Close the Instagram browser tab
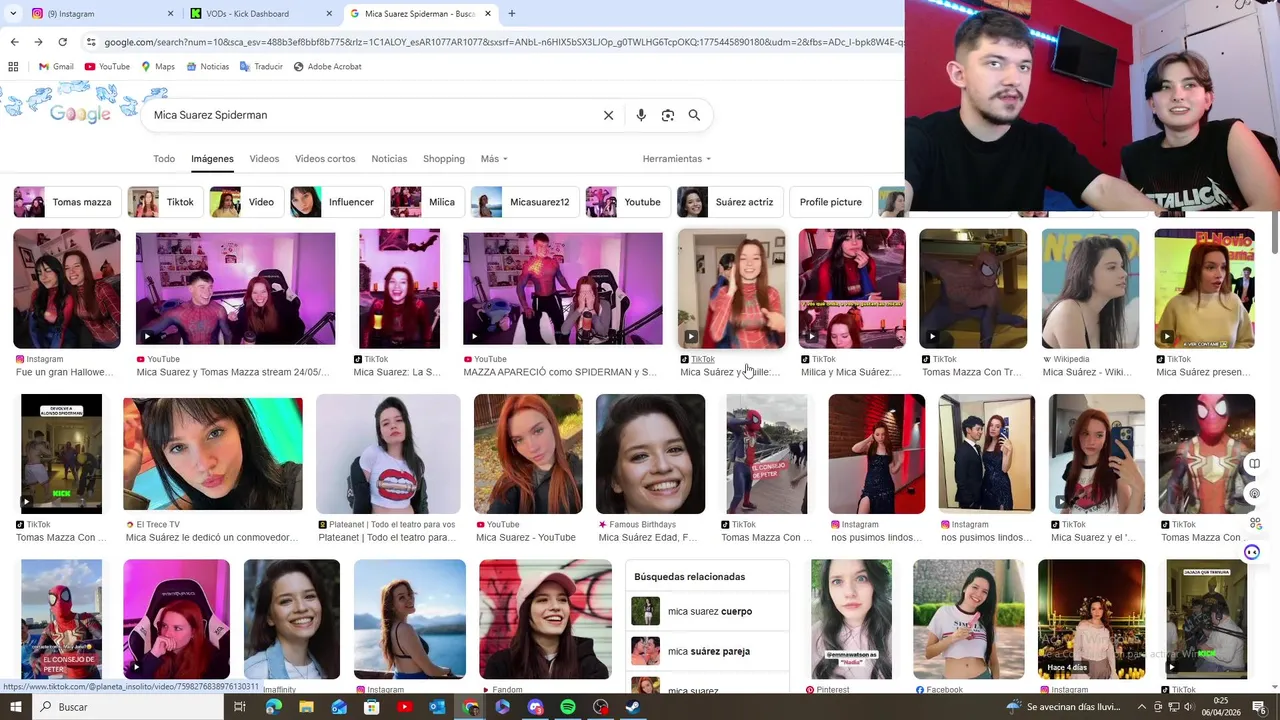1280x720 pixels. 170,14
